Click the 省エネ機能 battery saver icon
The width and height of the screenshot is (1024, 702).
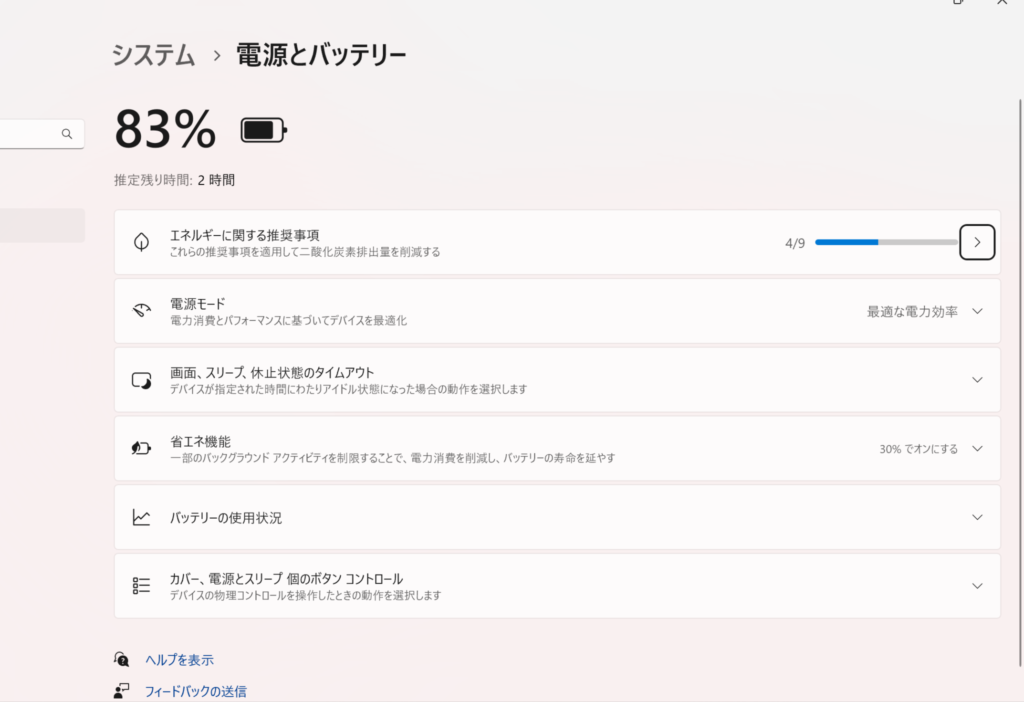(141, 448)
